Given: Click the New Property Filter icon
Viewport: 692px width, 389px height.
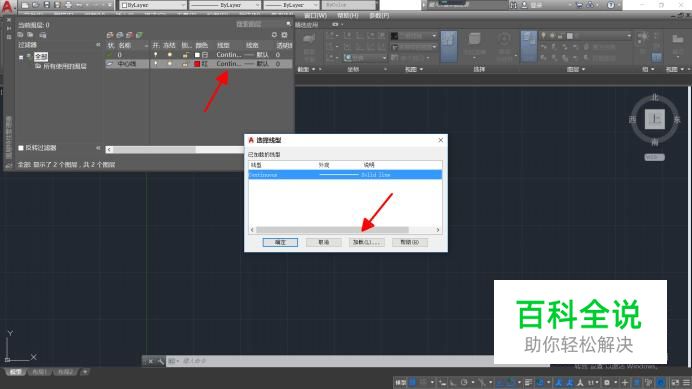Looking at the screenshot, I should point(21,34).
